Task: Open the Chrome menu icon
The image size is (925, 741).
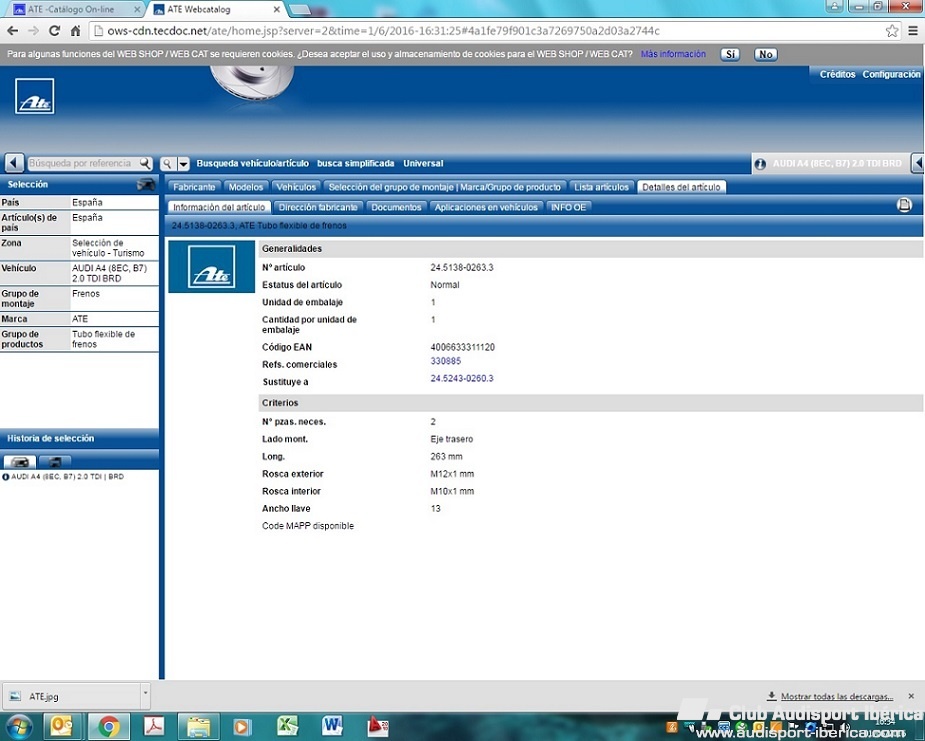Action: (x=913, y=31)
